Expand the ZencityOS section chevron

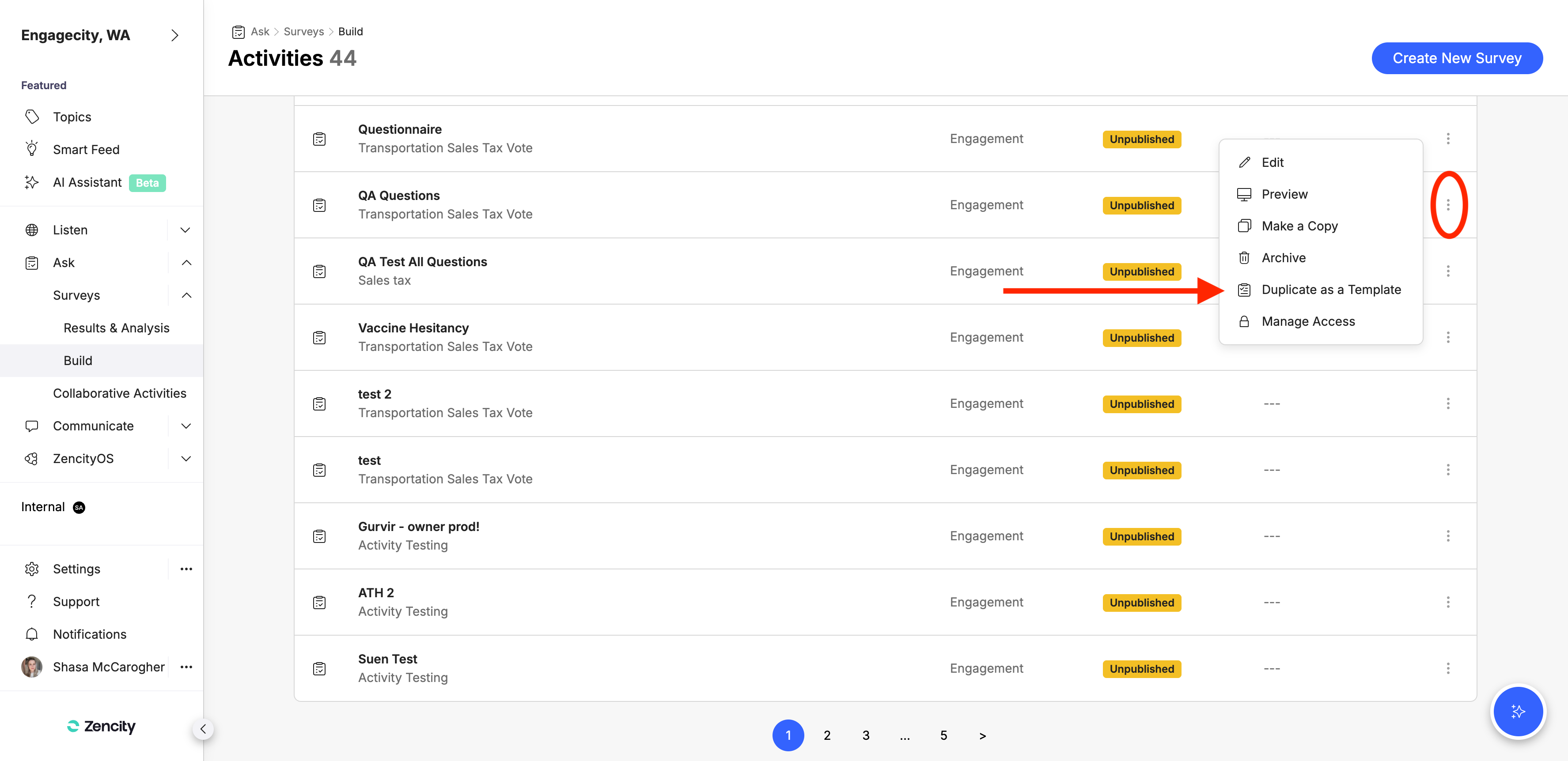click(x=186, y=459)
